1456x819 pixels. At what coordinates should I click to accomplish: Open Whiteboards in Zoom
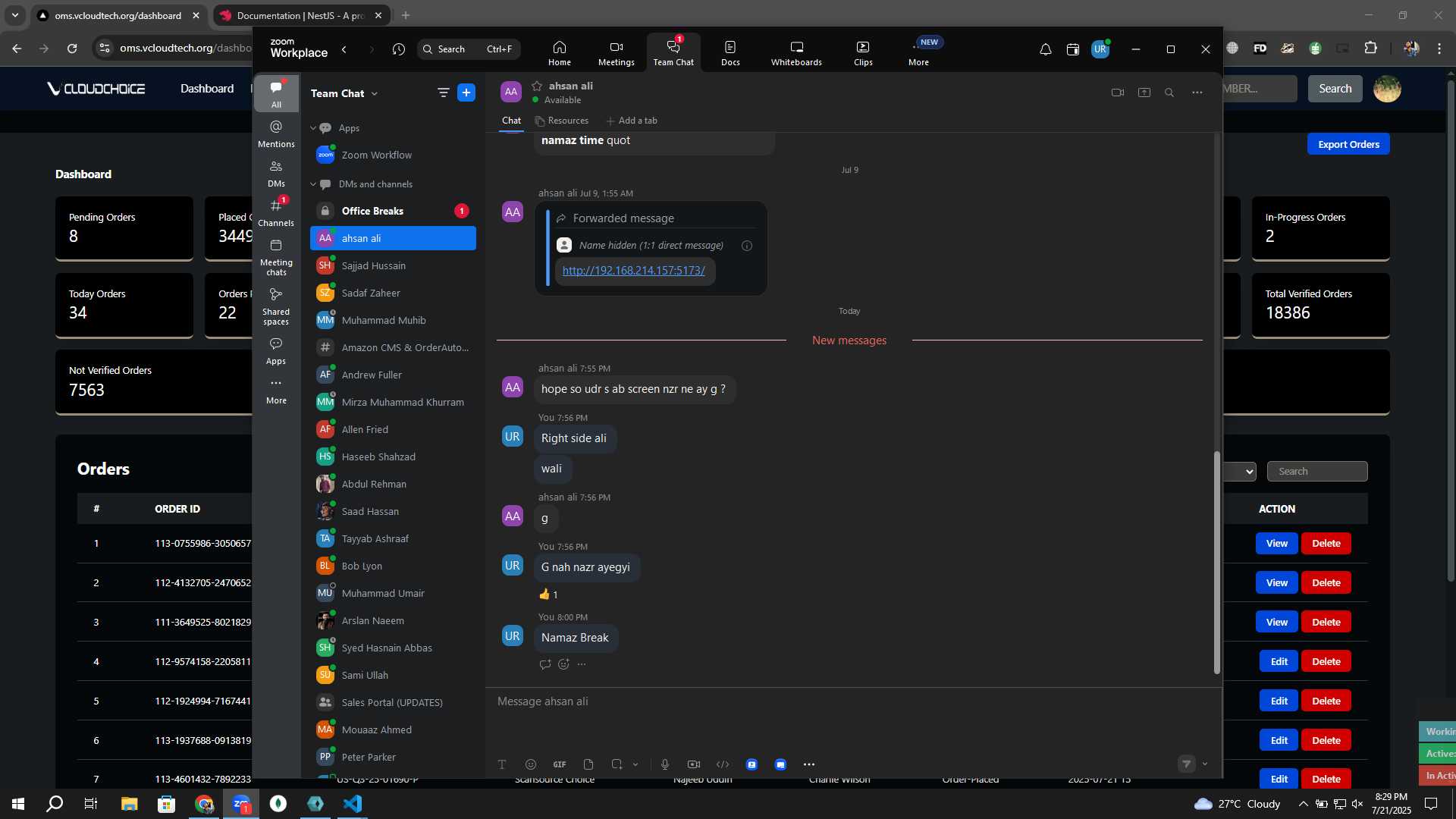pos(796,53)
